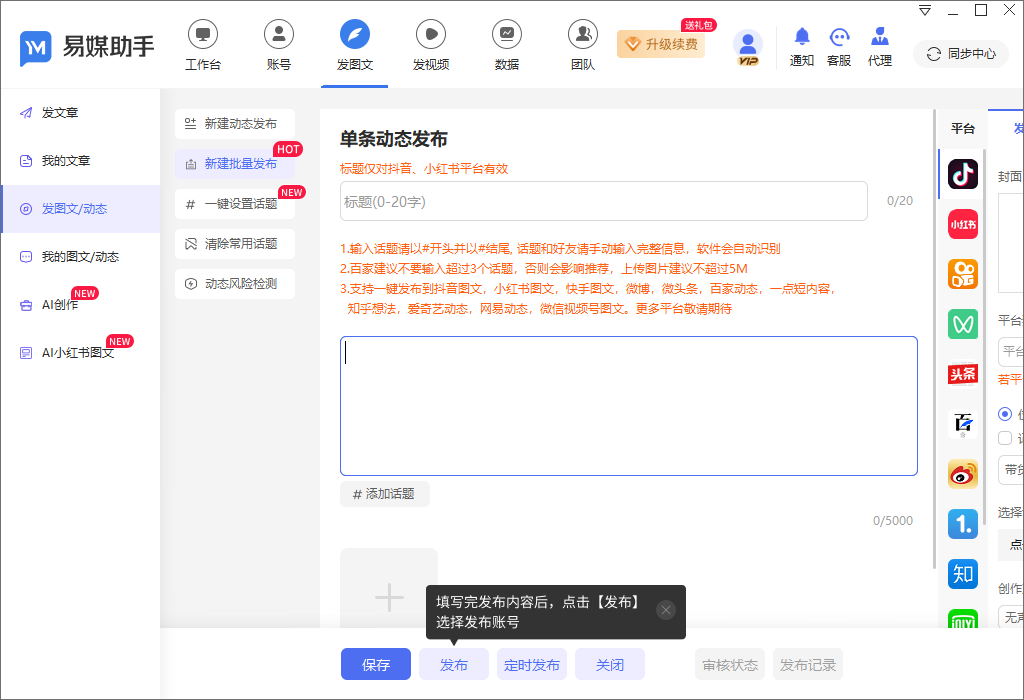Open AI小红书图文 in sidebar
1024x700 pixels.
click(x=80, y=353)
